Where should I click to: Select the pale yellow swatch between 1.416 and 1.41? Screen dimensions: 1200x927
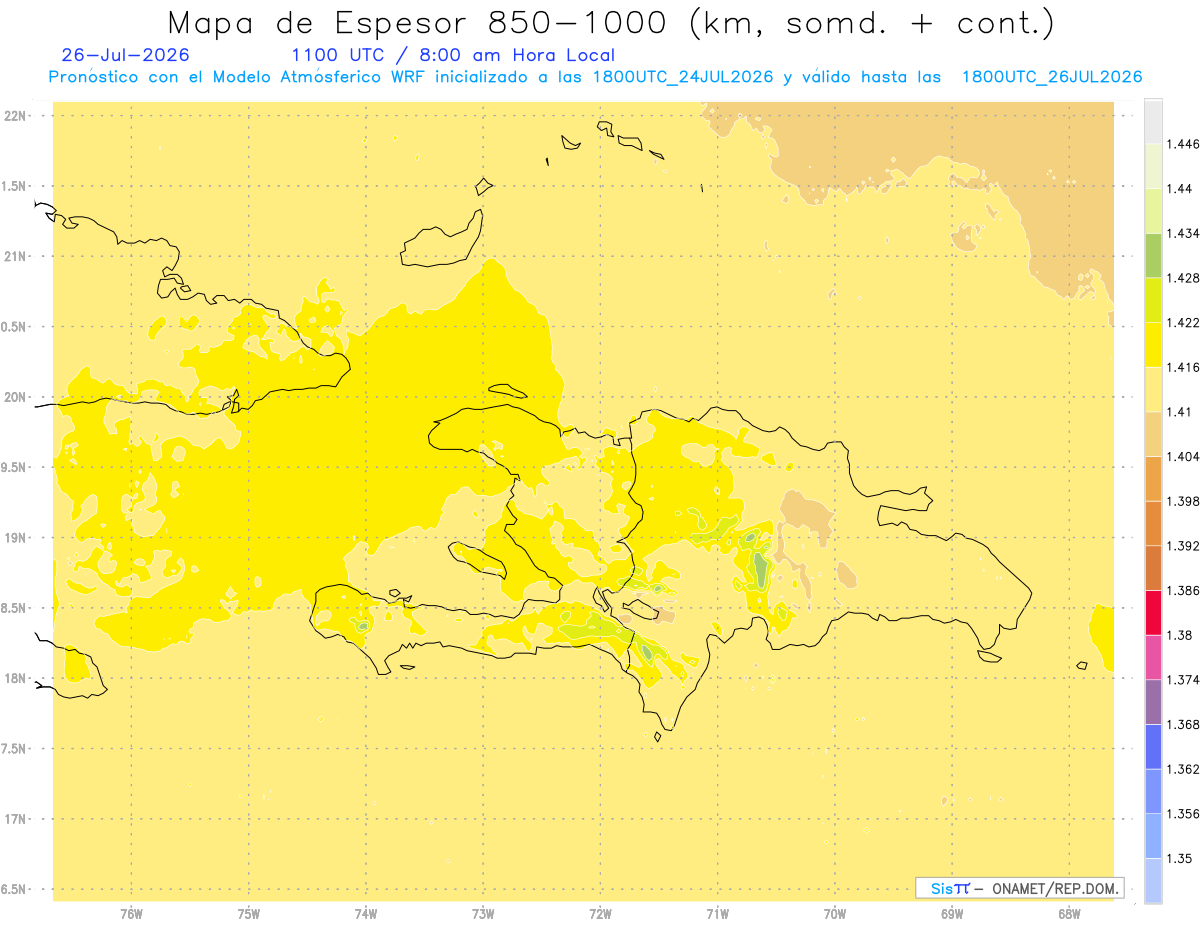[1153, 389]
